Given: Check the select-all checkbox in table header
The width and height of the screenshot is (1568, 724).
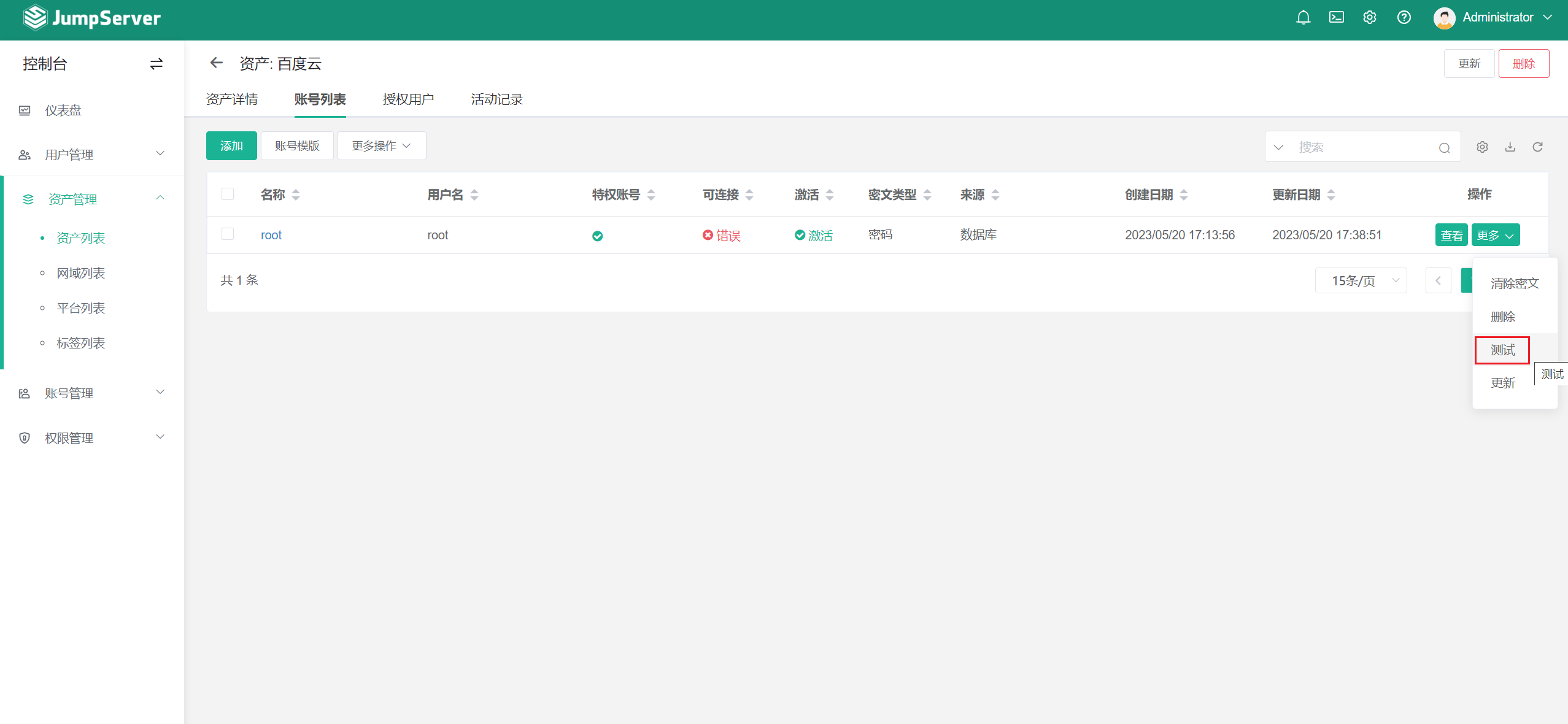Looking at the screenshot, I should click(228, 194).
